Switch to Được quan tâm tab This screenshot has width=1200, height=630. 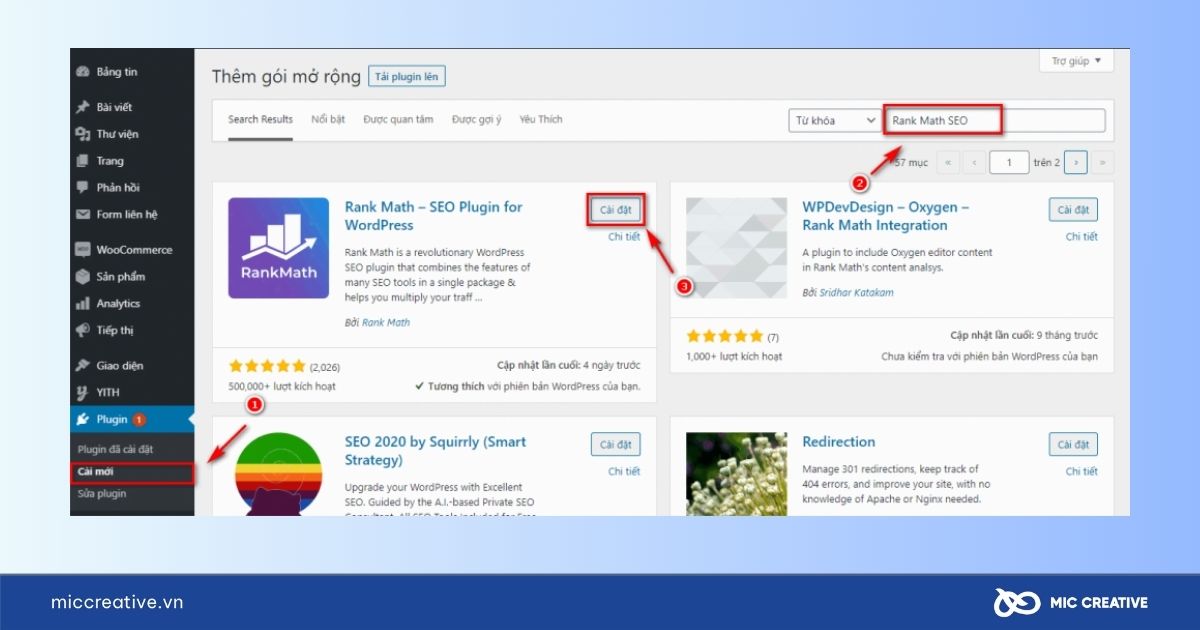click(398, 120)
